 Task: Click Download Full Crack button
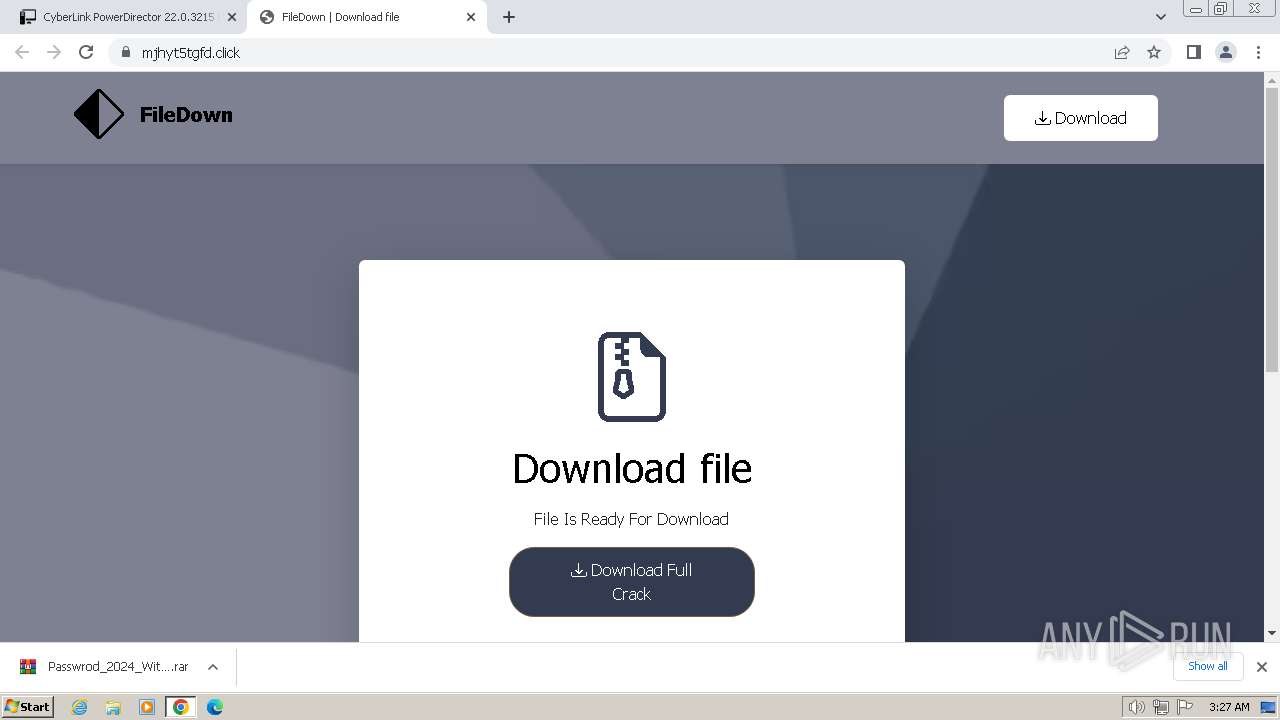(632, 582)
